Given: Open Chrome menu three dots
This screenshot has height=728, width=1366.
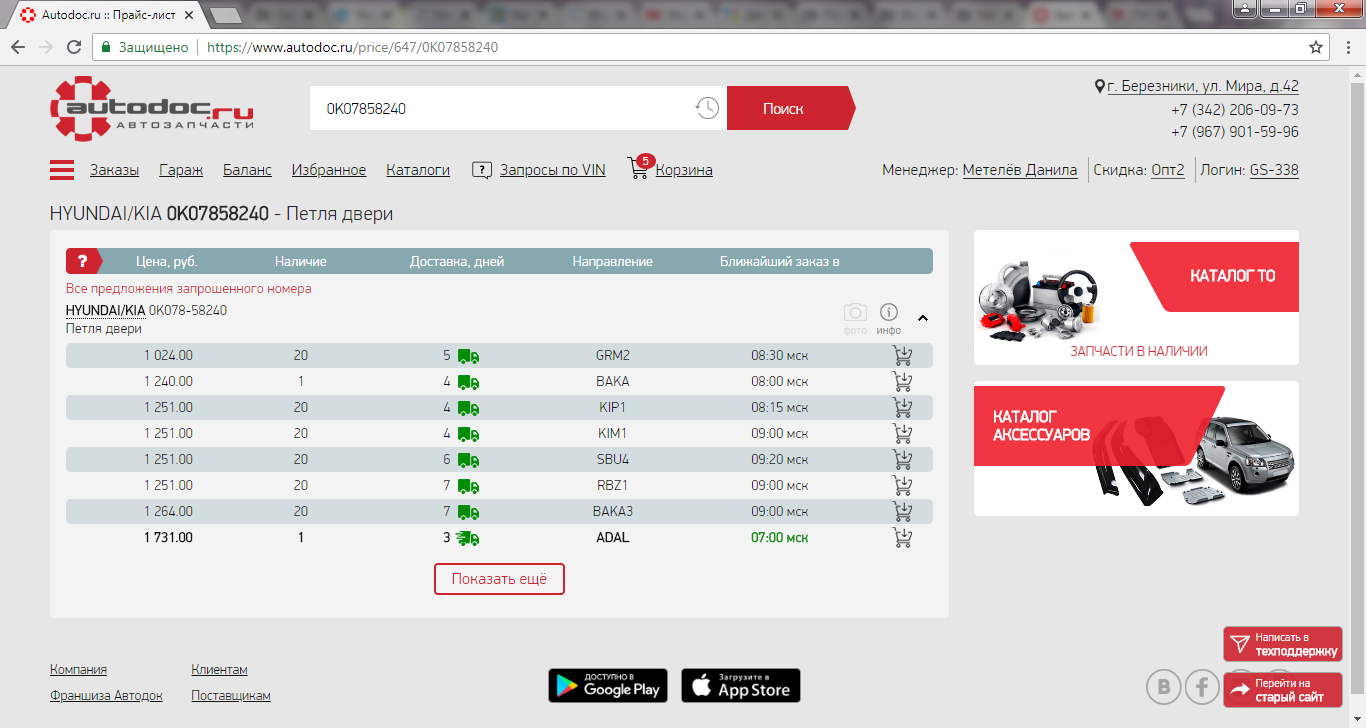Looking at the screenshot, I should 1347,47.
